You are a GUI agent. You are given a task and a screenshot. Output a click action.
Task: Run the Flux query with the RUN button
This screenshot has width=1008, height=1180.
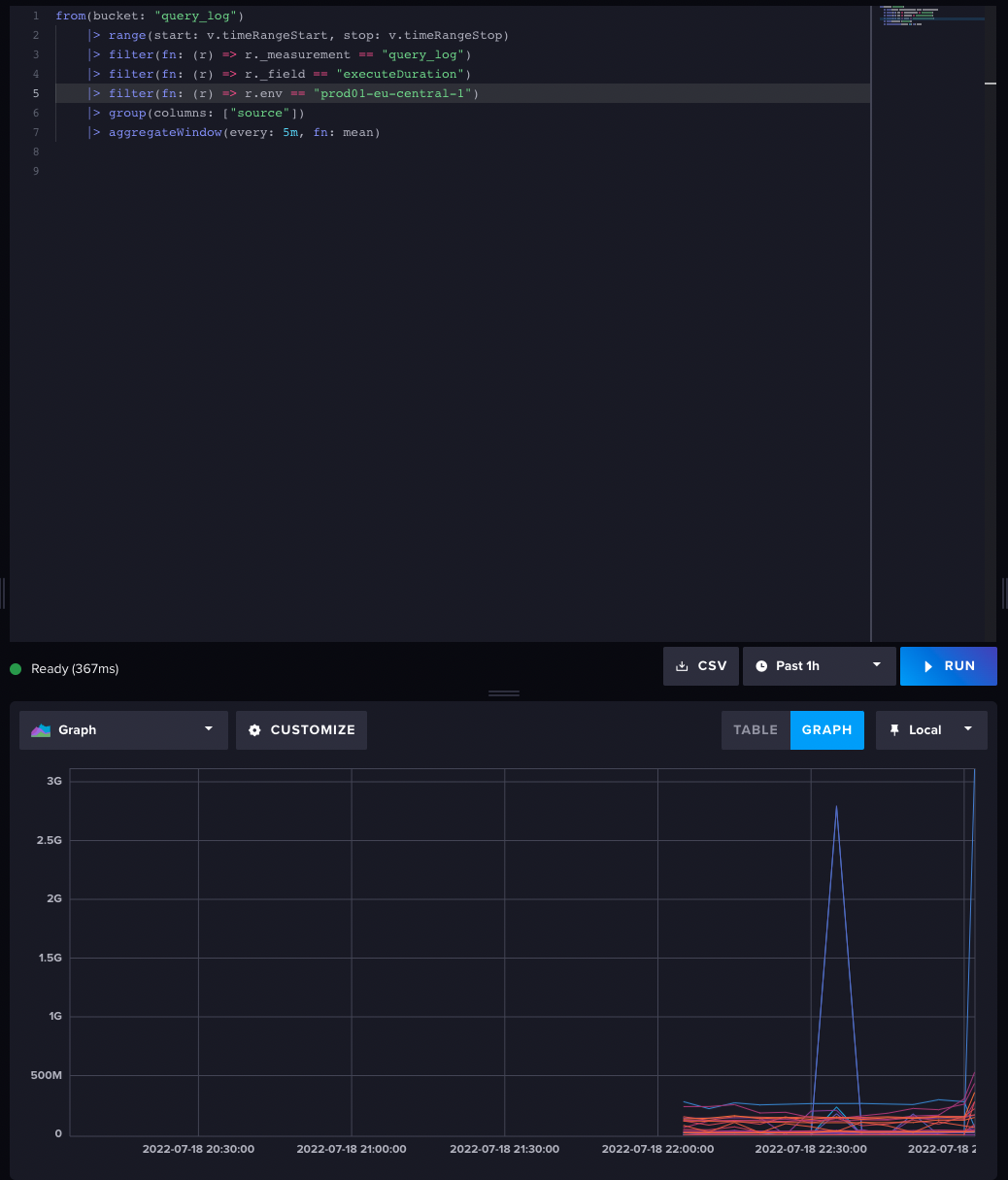tap(949, 666)
